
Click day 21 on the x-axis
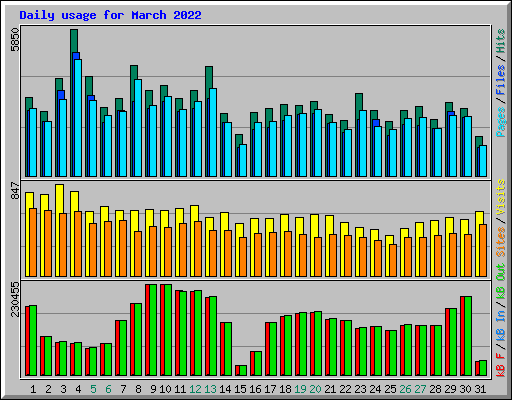tap(330, 389)
